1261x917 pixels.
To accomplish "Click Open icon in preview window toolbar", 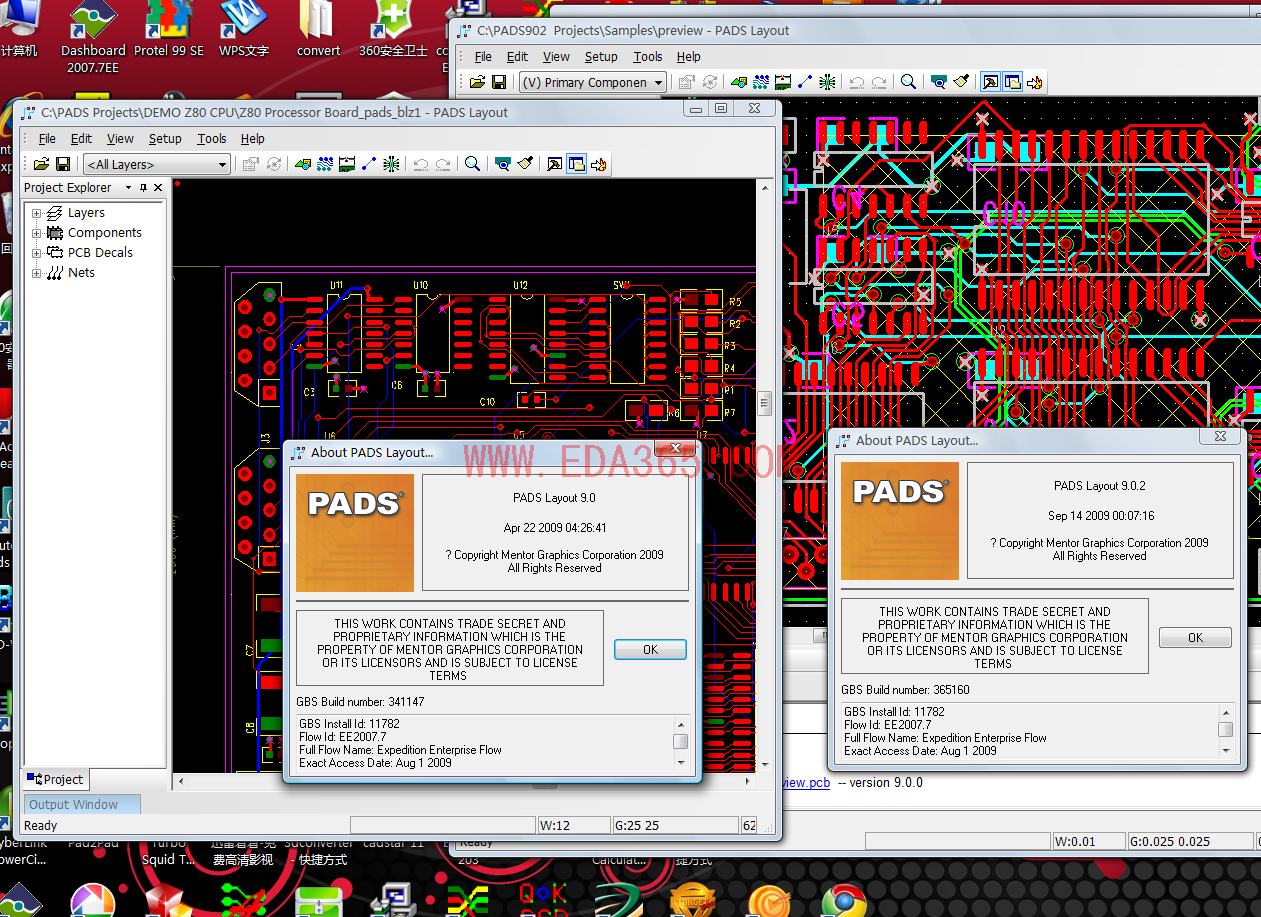I will pyautogui.click(x=477, y=82).
